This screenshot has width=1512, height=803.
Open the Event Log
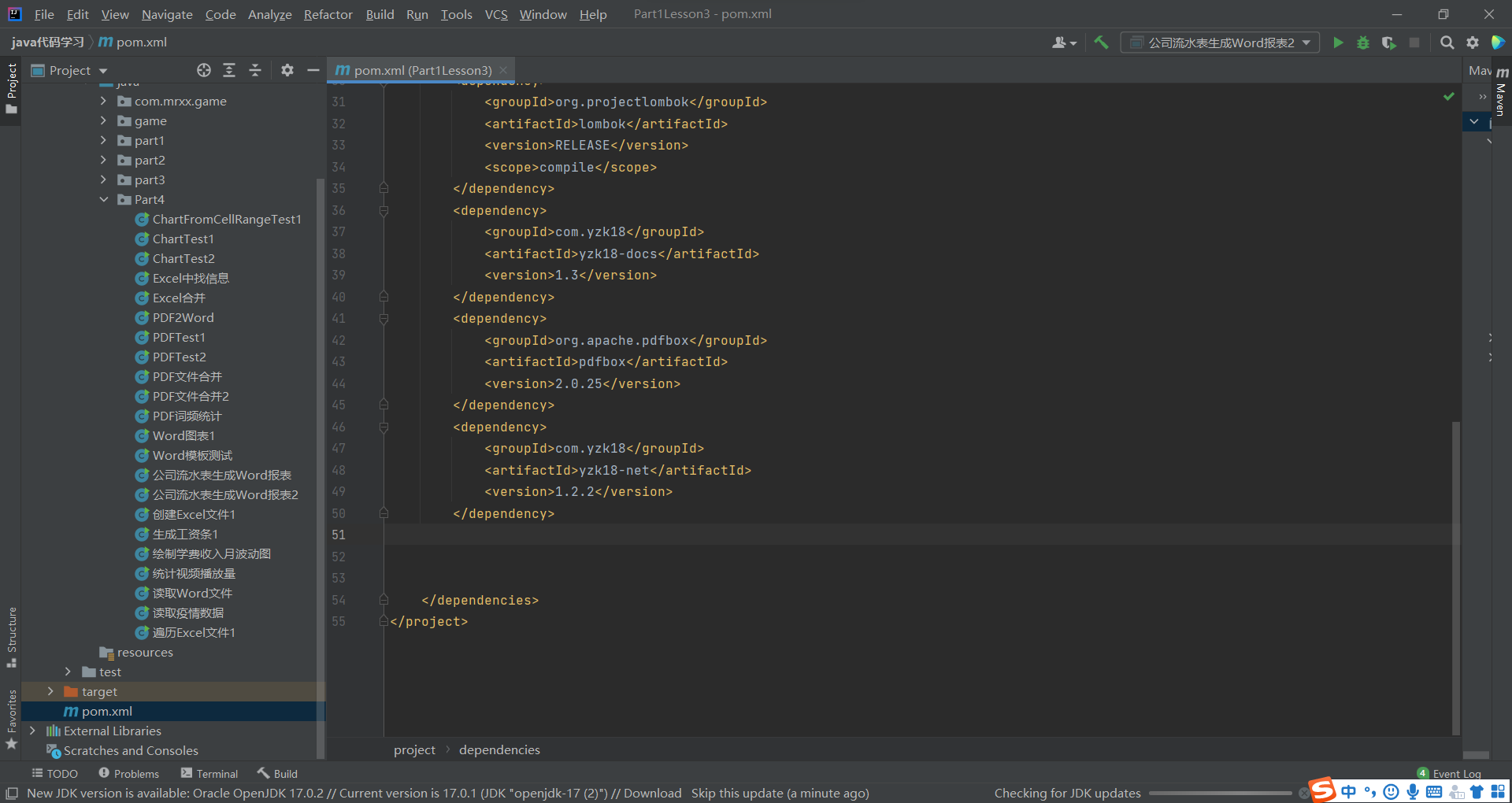1449,773
